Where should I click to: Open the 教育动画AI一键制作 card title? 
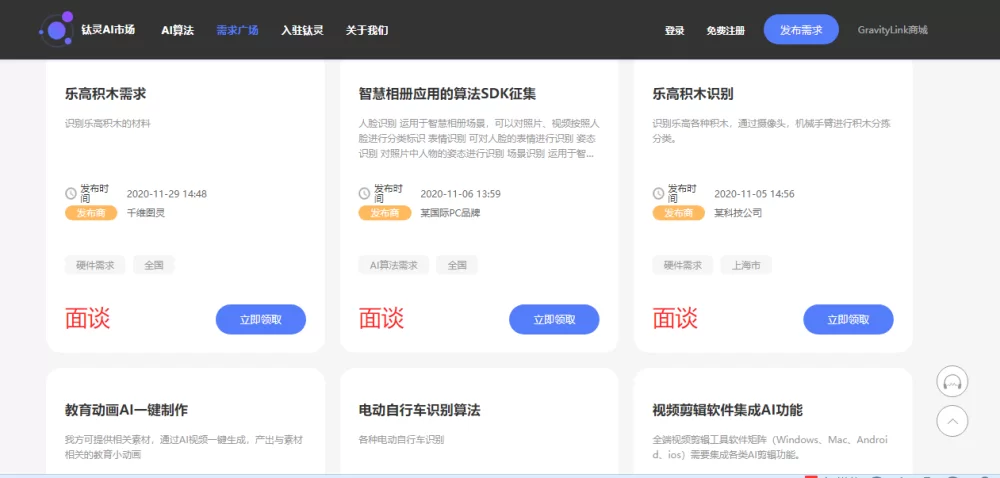point(126,410)
